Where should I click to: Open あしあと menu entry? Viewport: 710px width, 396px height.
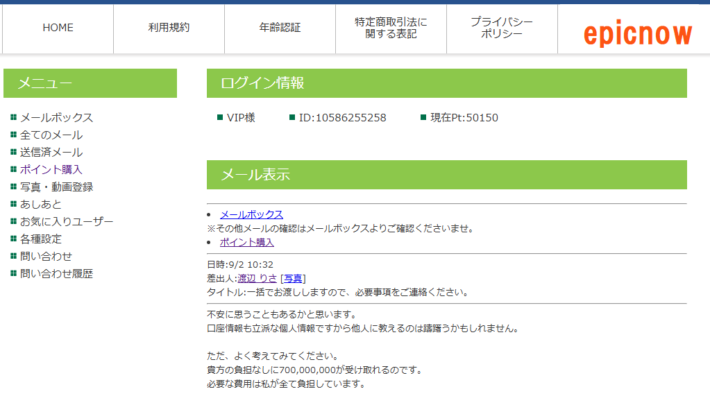click(40, 204)
